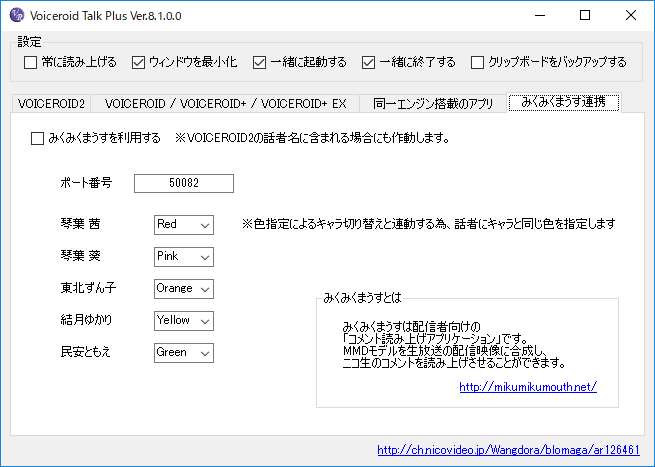Open the ch.nicovideo.jp Wangdora blomaga link
This screenshot has height=467, width=655.
coord(508,450)
